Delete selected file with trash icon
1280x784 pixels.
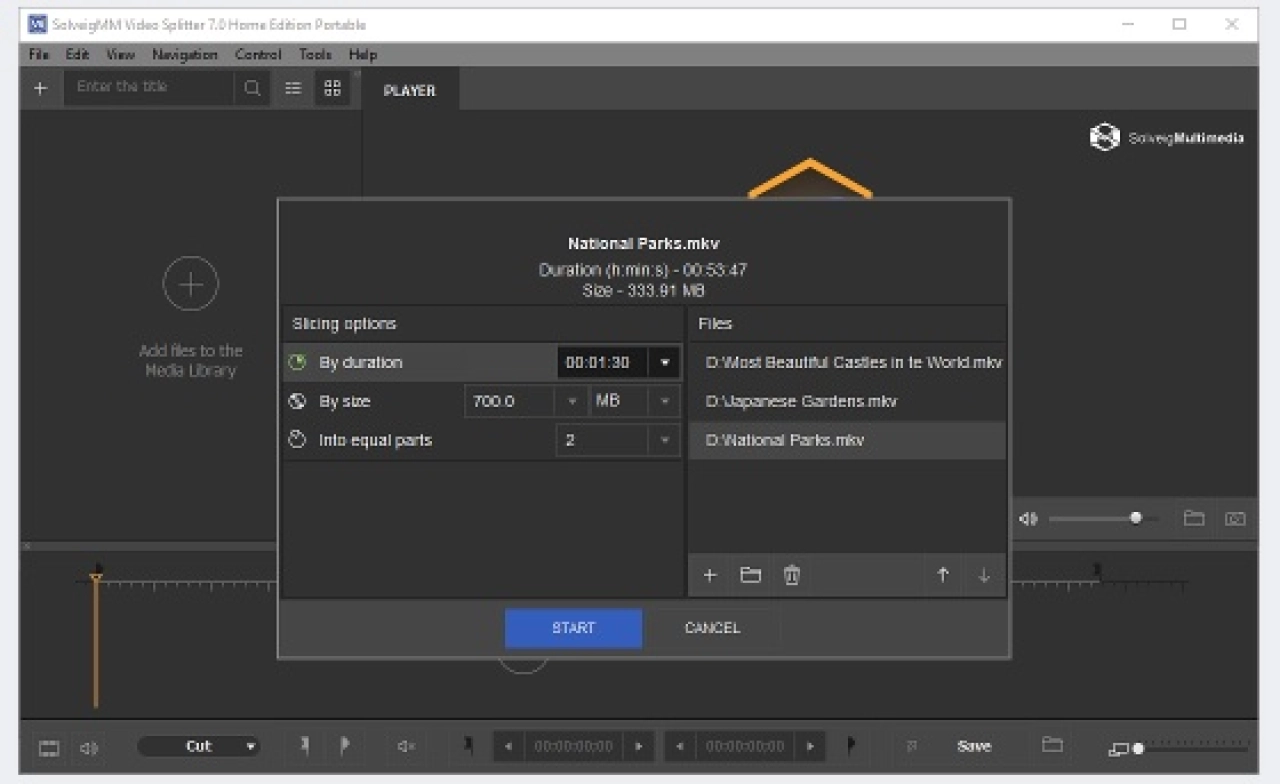point(791,575)
